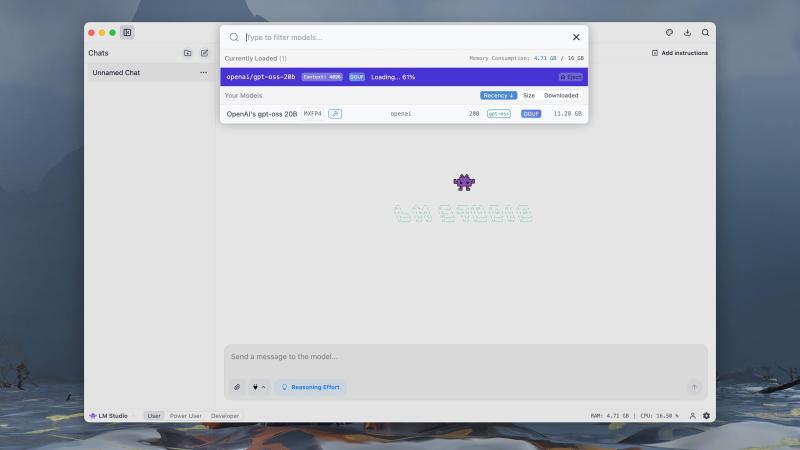Click the send message arrow button
800x450 pixels.
click(x=694, y=387)
